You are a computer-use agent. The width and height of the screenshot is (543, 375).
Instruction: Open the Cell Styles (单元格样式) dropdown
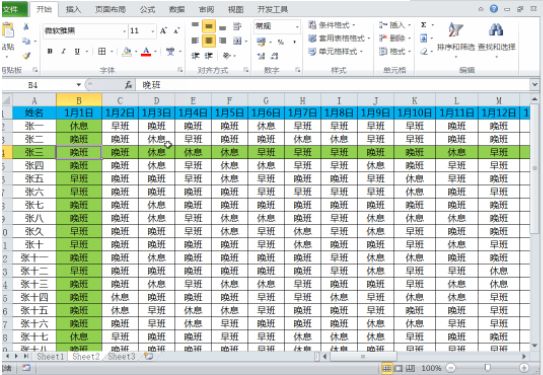pos(335,52)
